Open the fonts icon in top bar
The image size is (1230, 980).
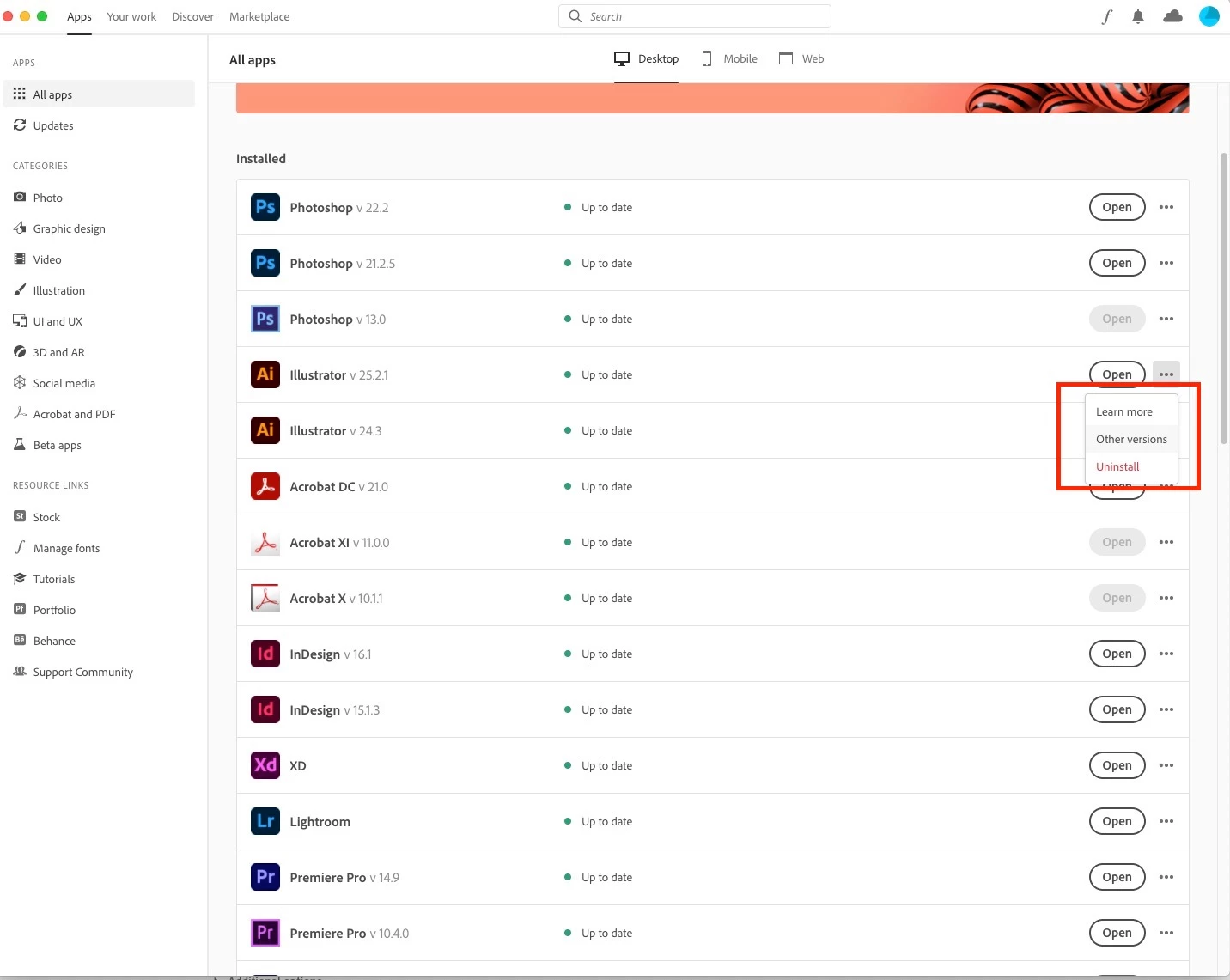coord(1107,16)
